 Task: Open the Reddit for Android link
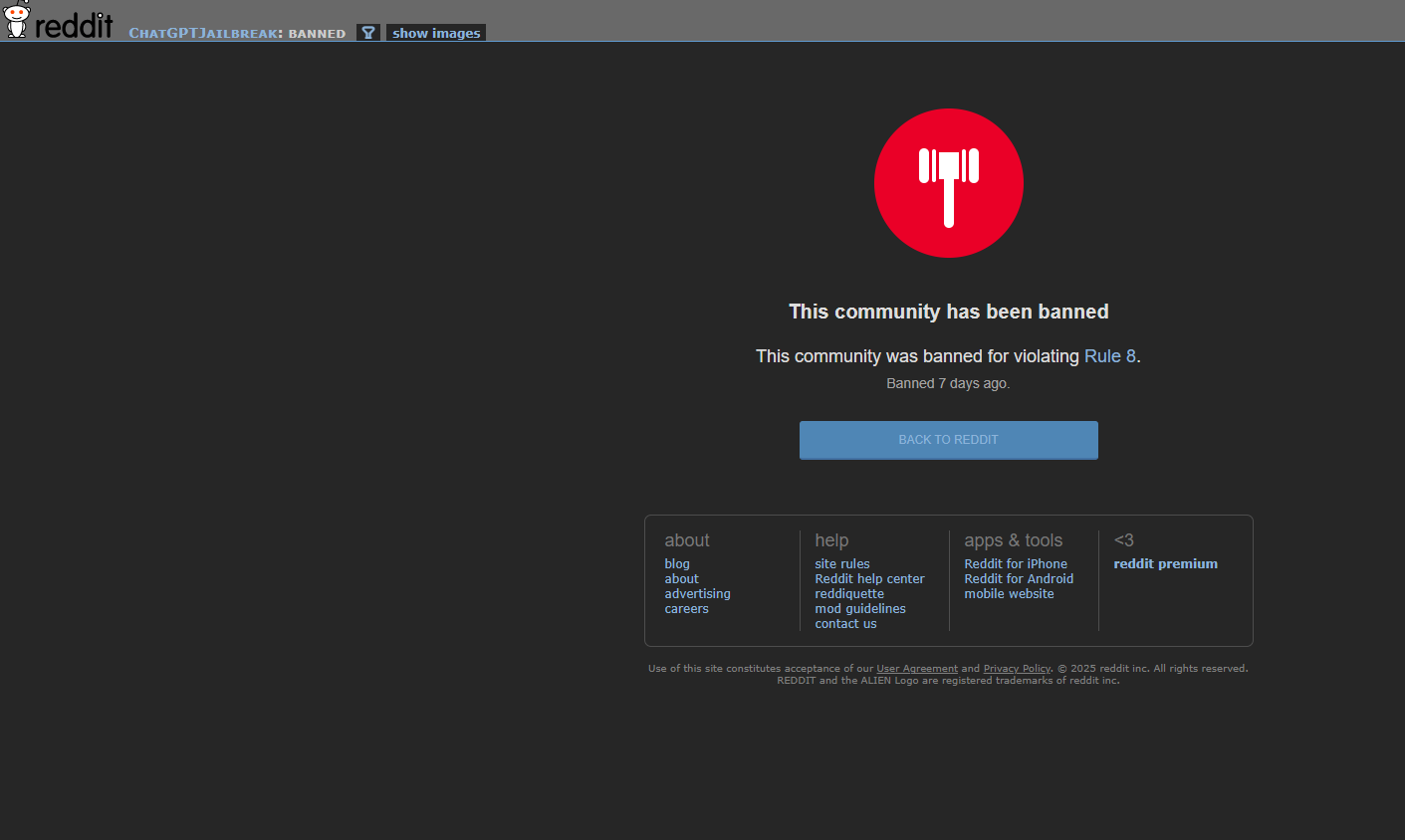(1020, 578)
